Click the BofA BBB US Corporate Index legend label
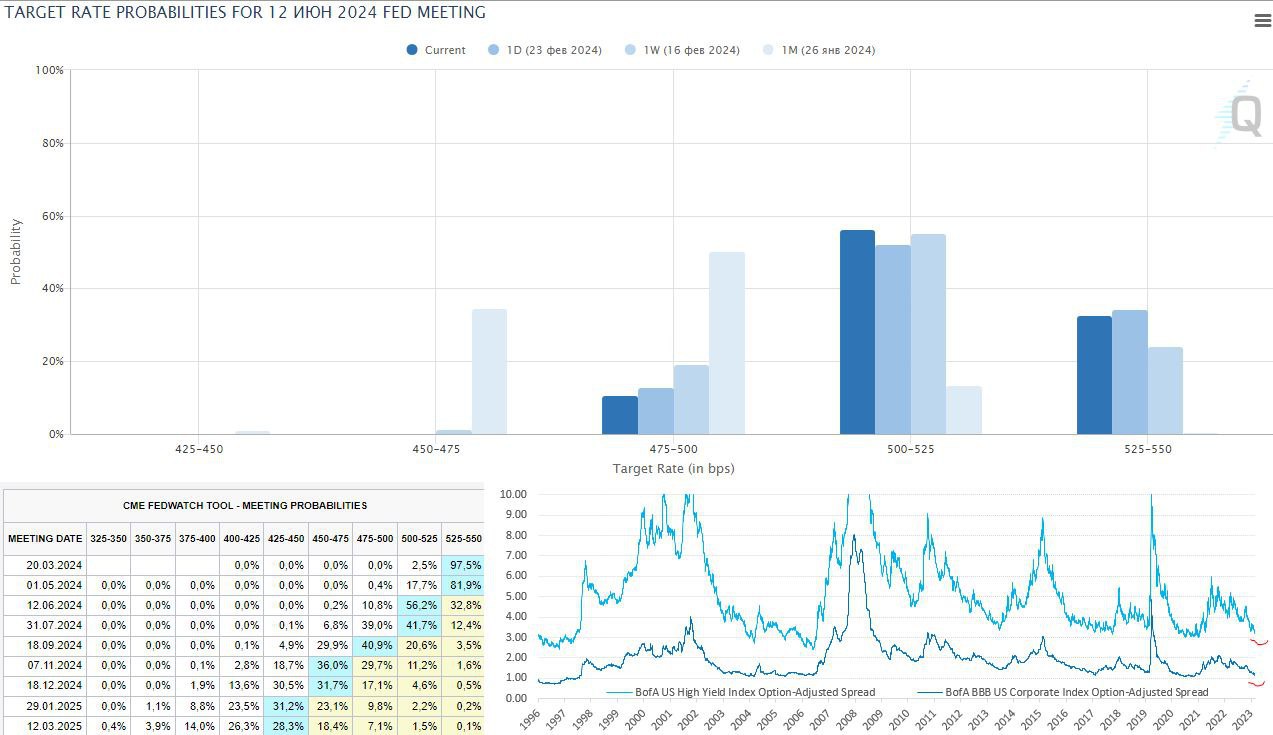Screen dimensions: 1273x735 (1076, 692)
